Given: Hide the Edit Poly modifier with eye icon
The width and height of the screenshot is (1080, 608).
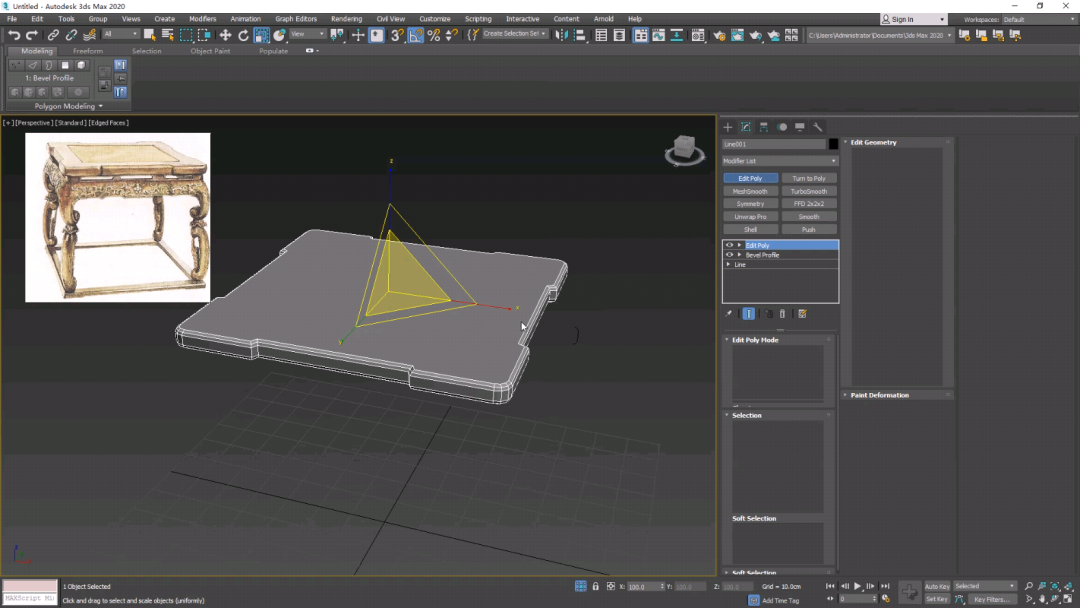Looking at the screenshot, I should [x=729, y=245].
